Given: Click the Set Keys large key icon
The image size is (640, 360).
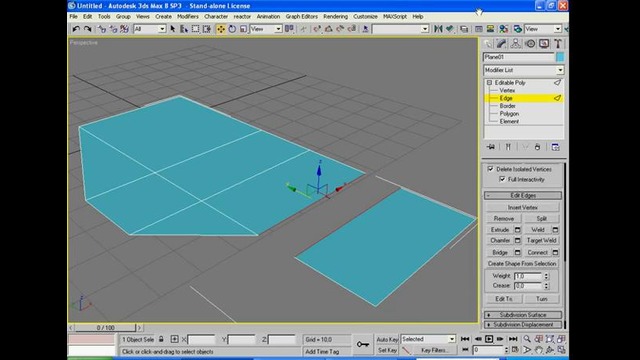Looking at the screenshot, I should [x=362, y=344].
